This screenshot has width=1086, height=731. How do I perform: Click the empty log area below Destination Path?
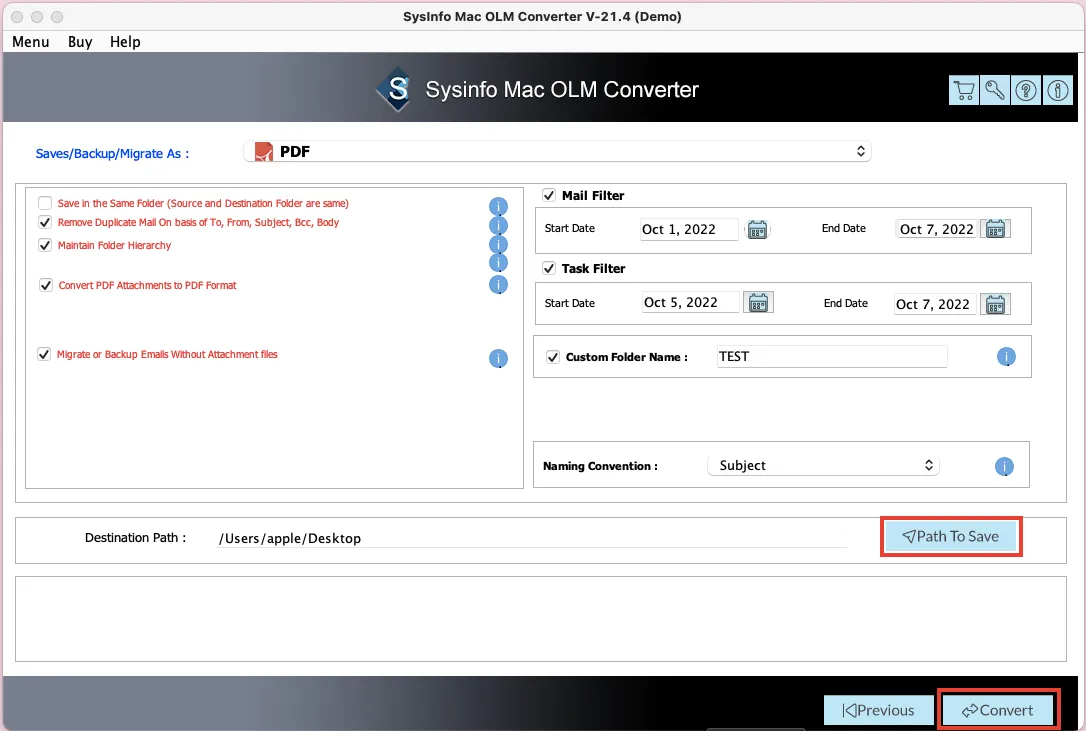541,619
